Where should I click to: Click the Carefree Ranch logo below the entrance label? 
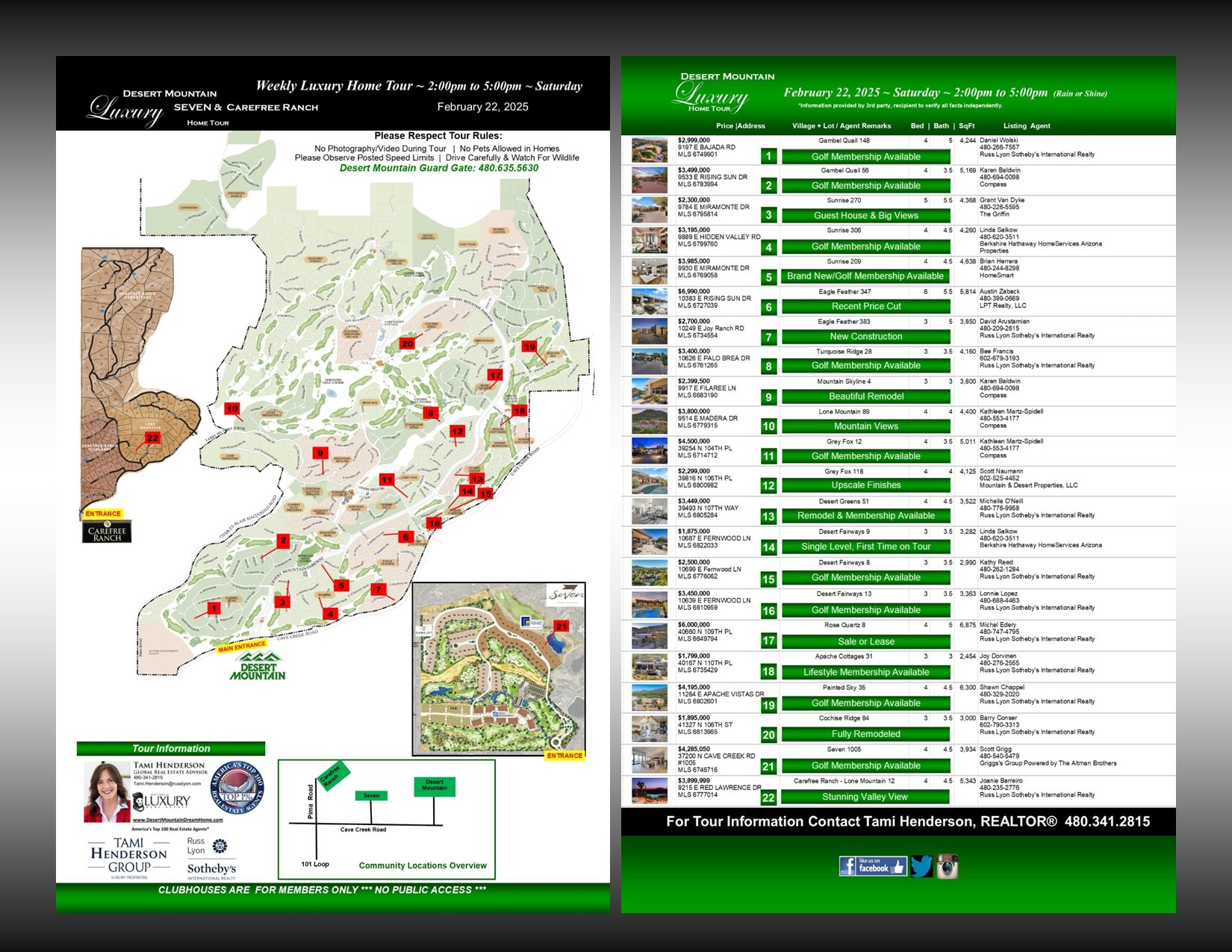[x=107, y=532]
